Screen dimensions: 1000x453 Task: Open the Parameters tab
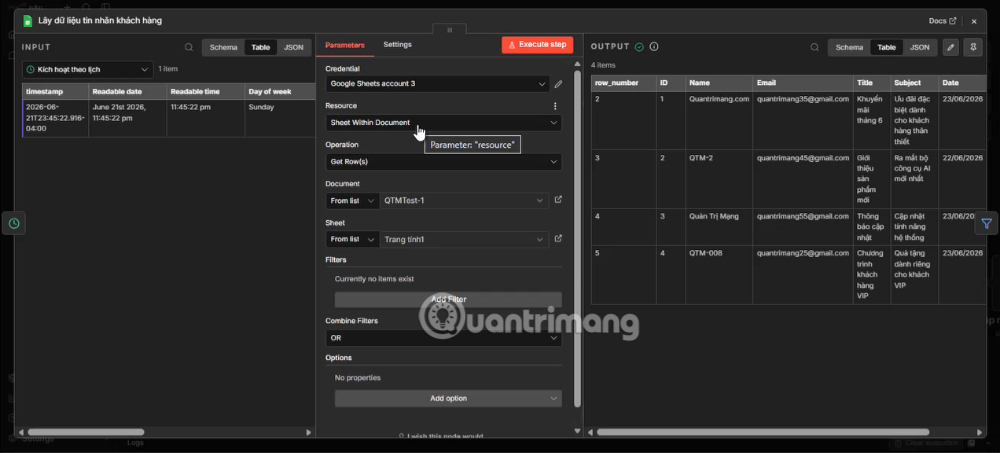coord(345,45)
